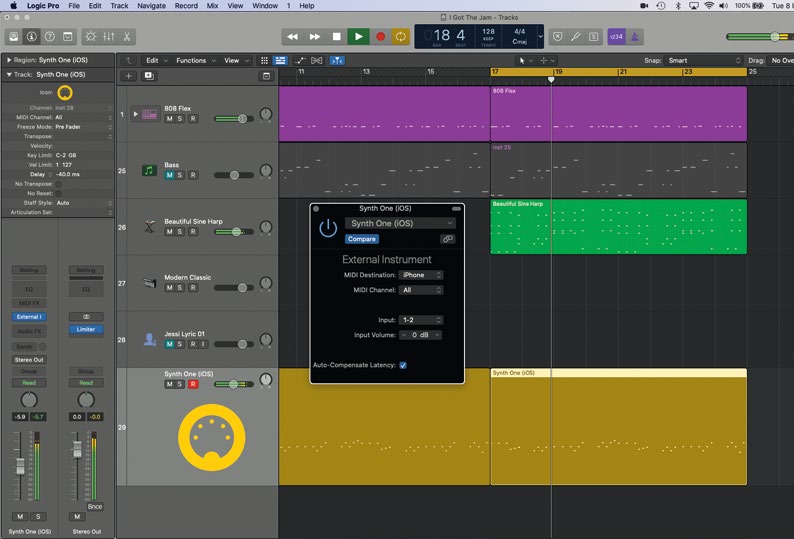Toggle the Catch Playhead button
This screenshot has height=539, width=794.
tap(337, 60)
